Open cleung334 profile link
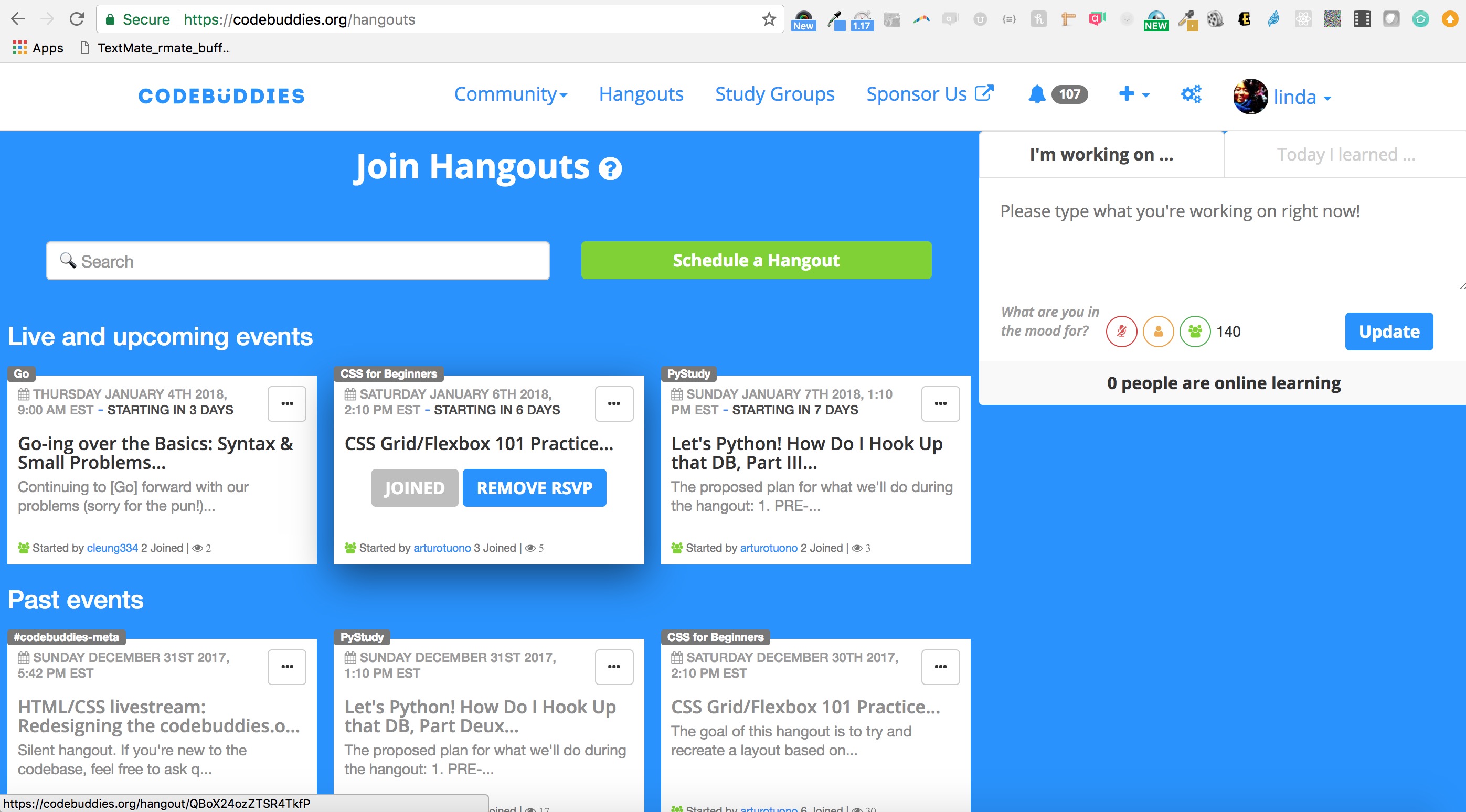Image resolution: width=1466 pixels, height=812 pixels. pyautogui.click(x=112, y=548)
